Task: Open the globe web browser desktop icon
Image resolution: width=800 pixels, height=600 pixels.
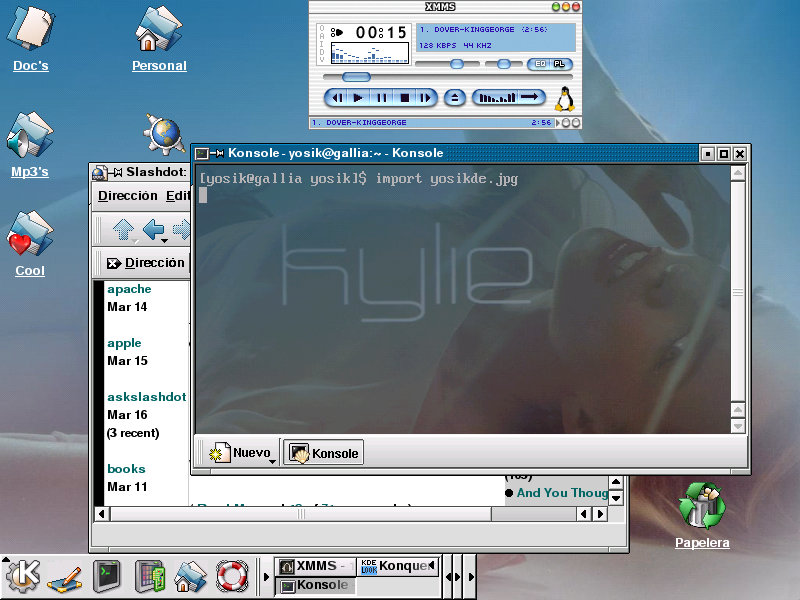Action: coord(164,134)
